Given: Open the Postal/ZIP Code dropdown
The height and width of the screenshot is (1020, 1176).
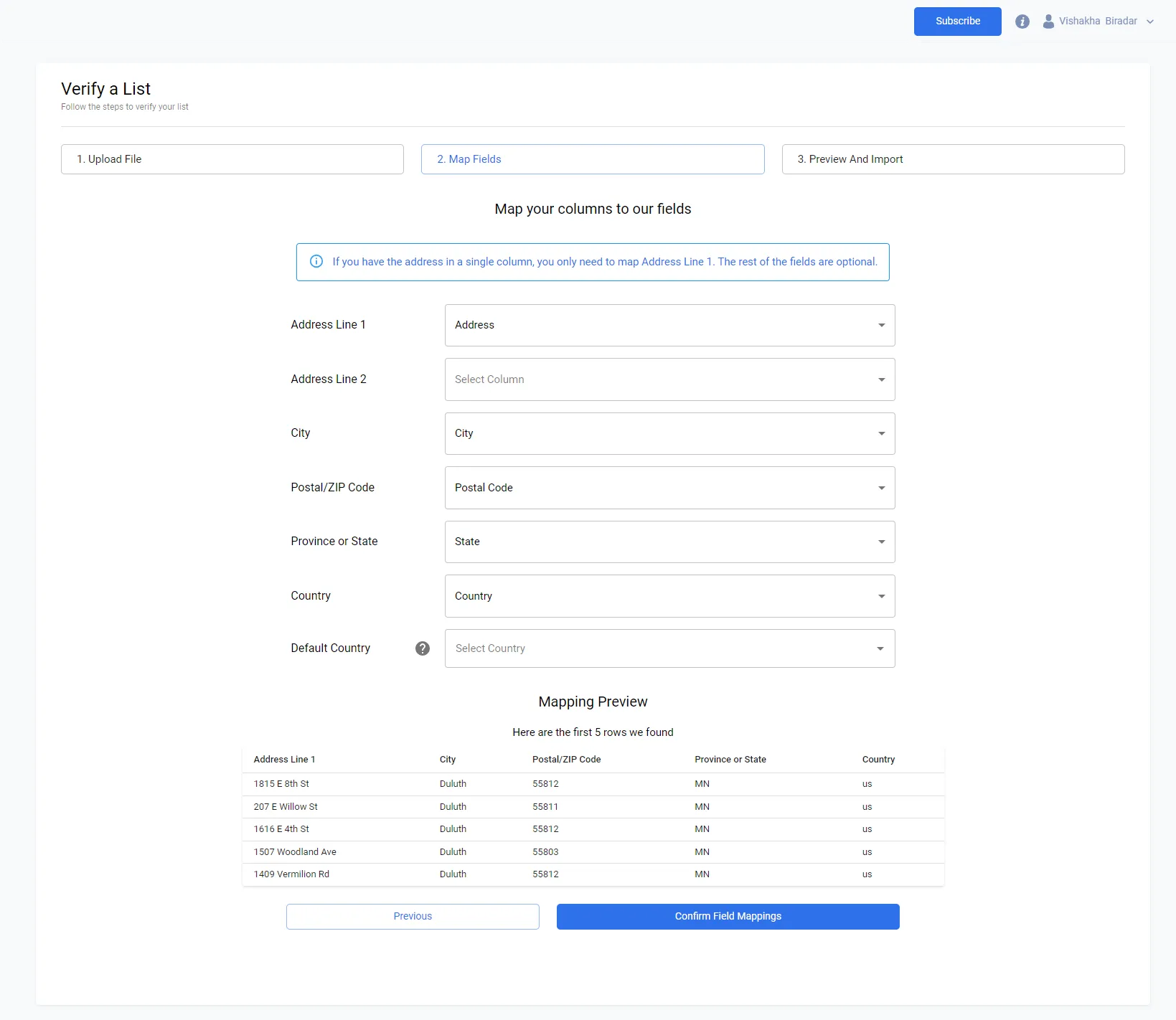Looking at the screenshot, I should [x=669, y=488].
